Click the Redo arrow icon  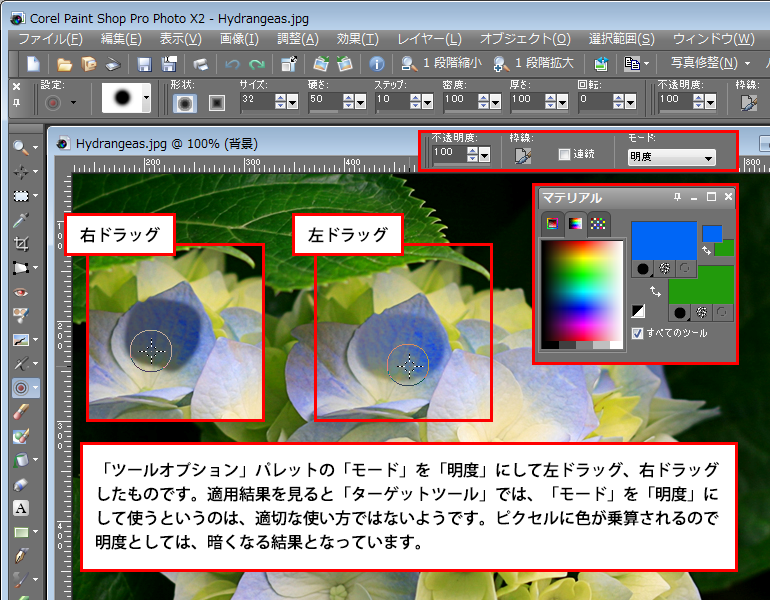(256, 64)
